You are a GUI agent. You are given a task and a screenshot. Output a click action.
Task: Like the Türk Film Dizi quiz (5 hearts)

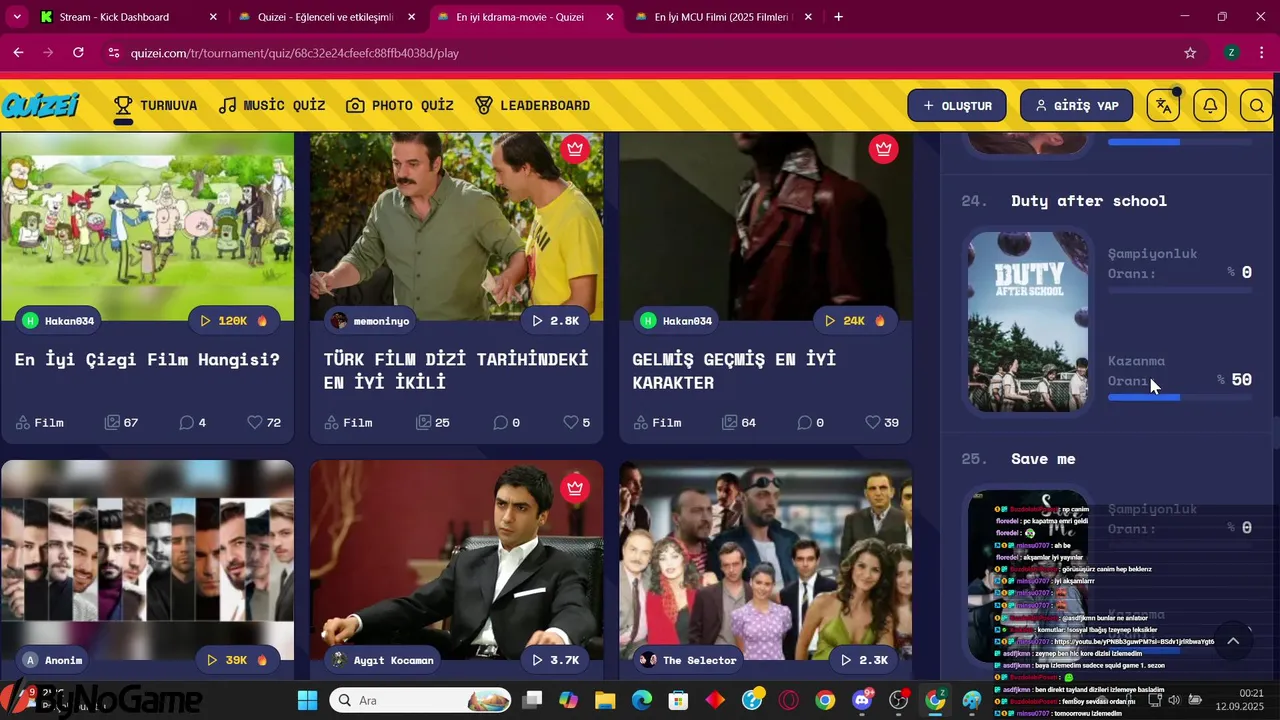(576, 423)
